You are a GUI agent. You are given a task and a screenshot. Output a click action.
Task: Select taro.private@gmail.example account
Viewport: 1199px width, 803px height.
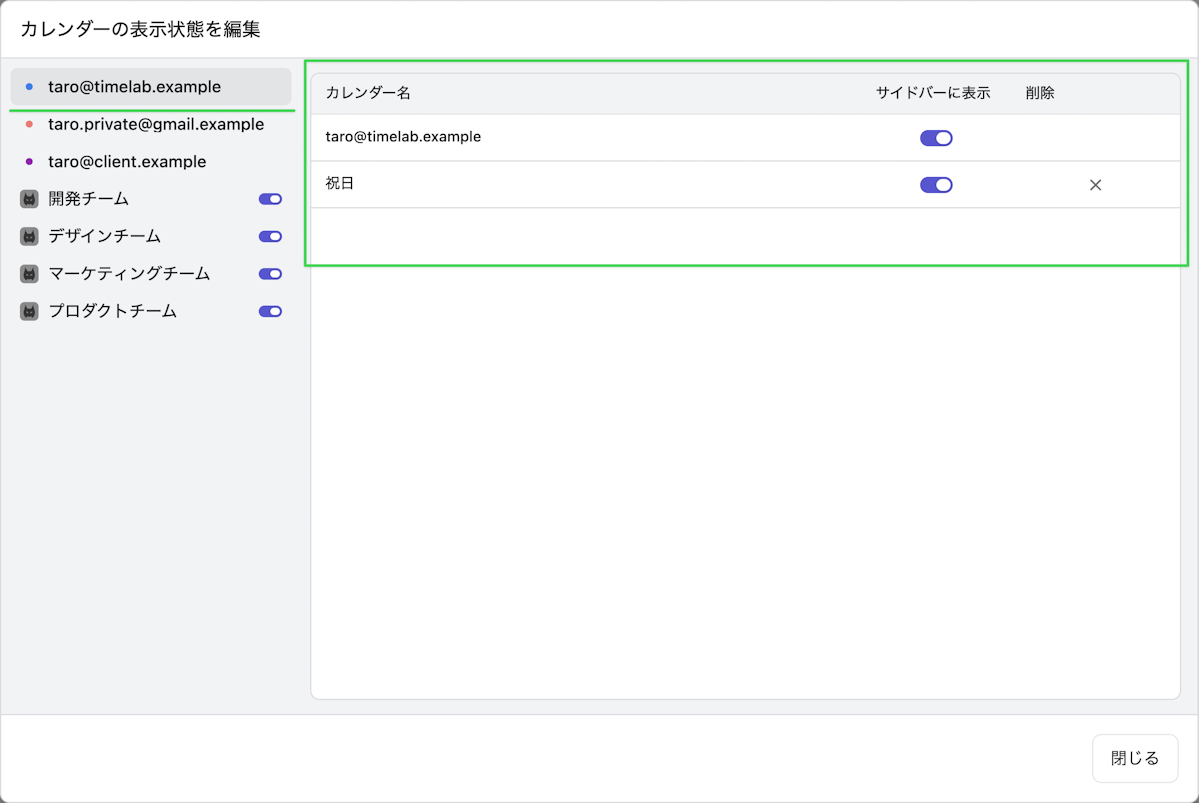[151, 124]
